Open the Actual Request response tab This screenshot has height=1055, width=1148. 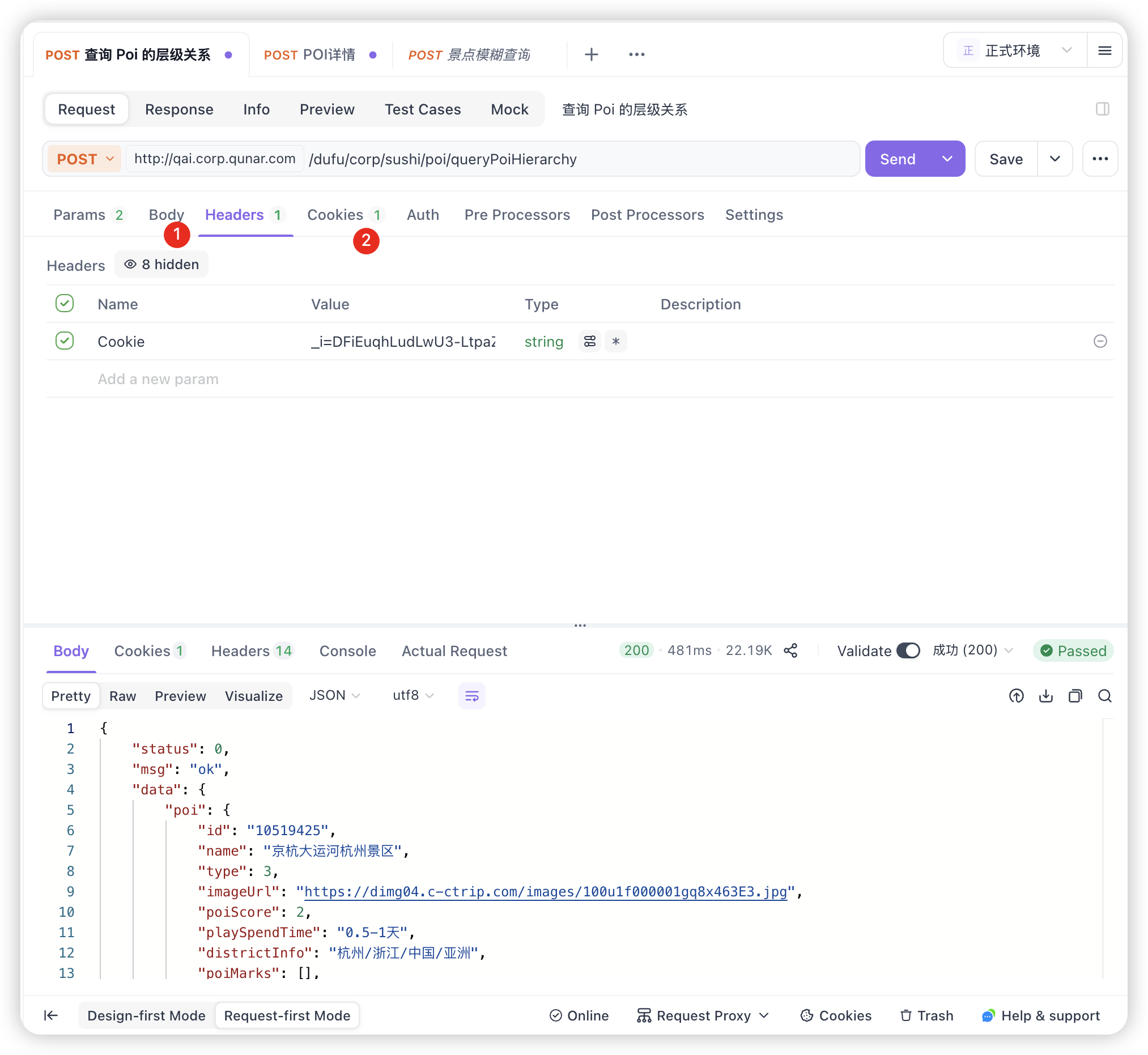[454, 651]
